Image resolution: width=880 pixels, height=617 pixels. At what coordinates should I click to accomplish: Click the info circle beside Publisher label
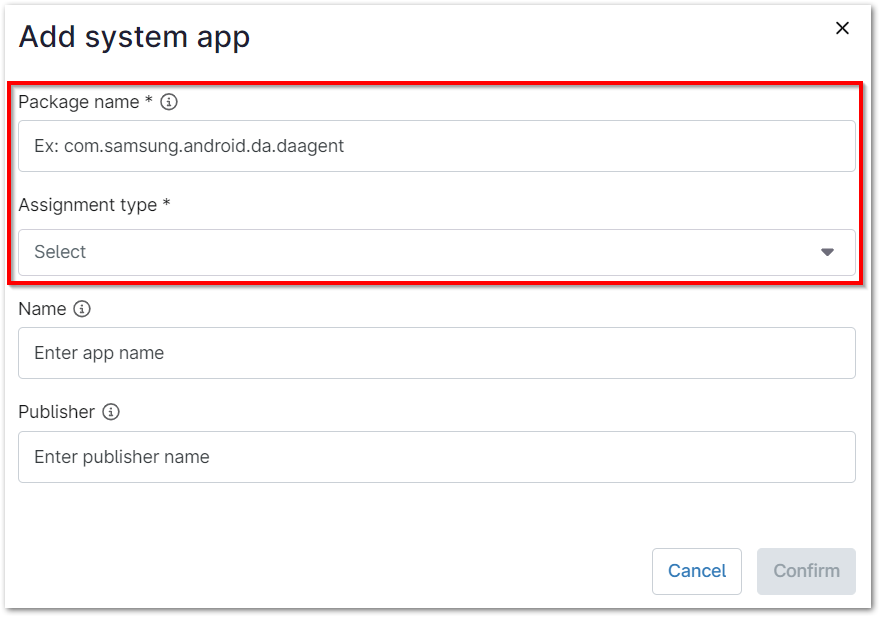coord(110,412)
